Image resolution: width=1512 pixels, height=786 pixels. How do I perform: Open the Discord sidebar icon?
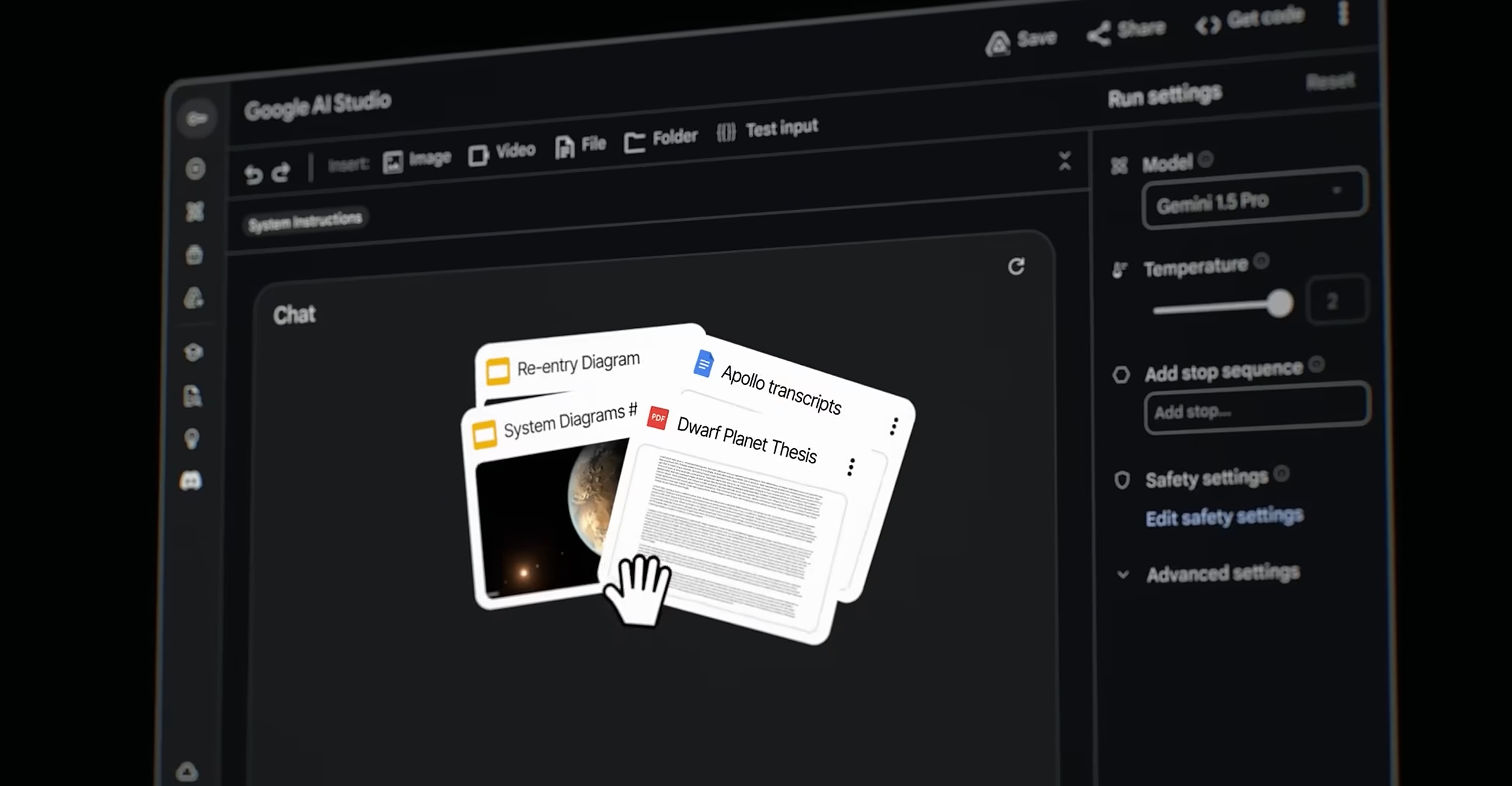[191, 481]
